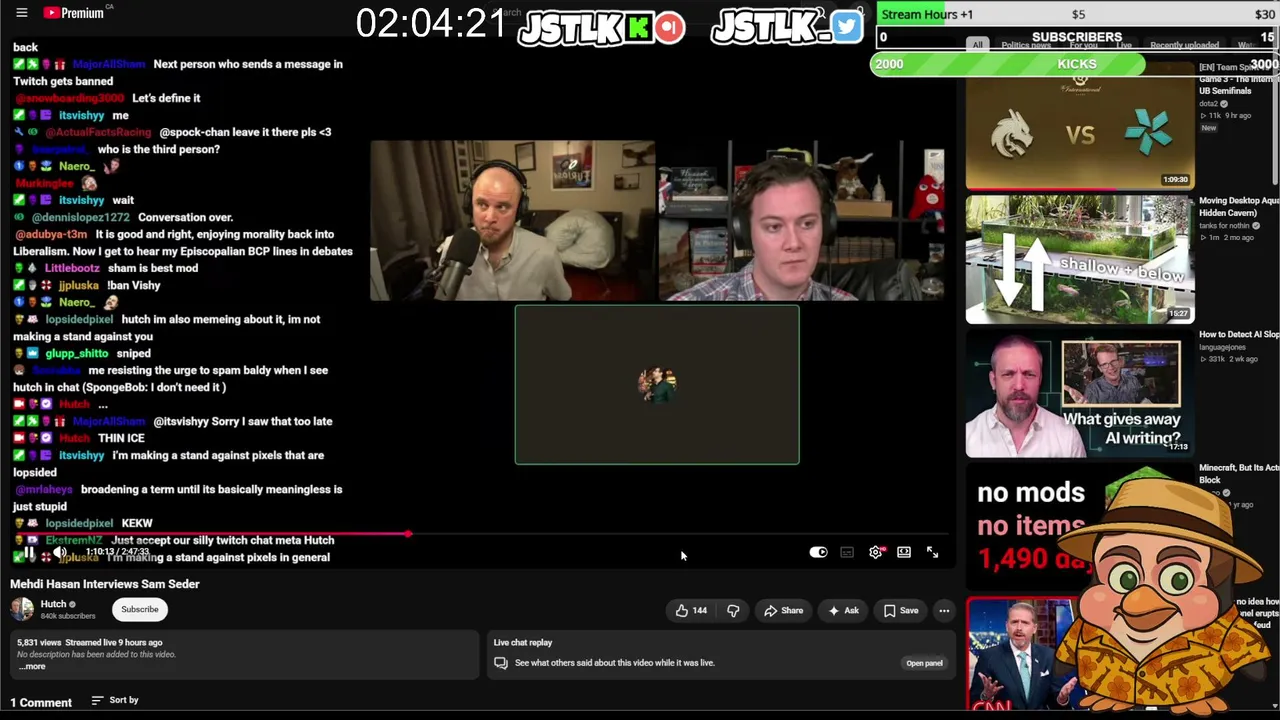Share the video
1280x720 pixels.
click(784, 610)
